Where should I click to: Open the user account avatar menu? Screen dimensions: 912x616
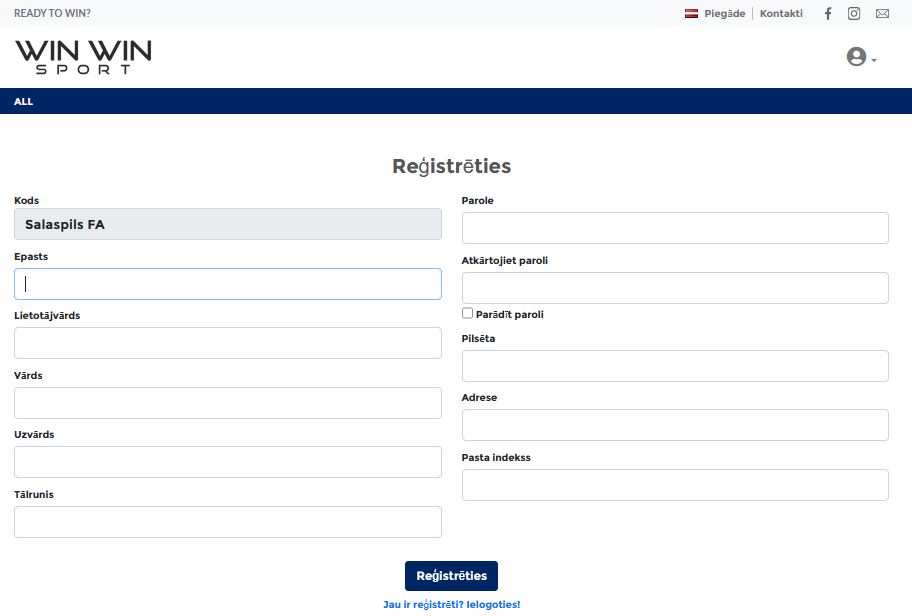[861, 56]
